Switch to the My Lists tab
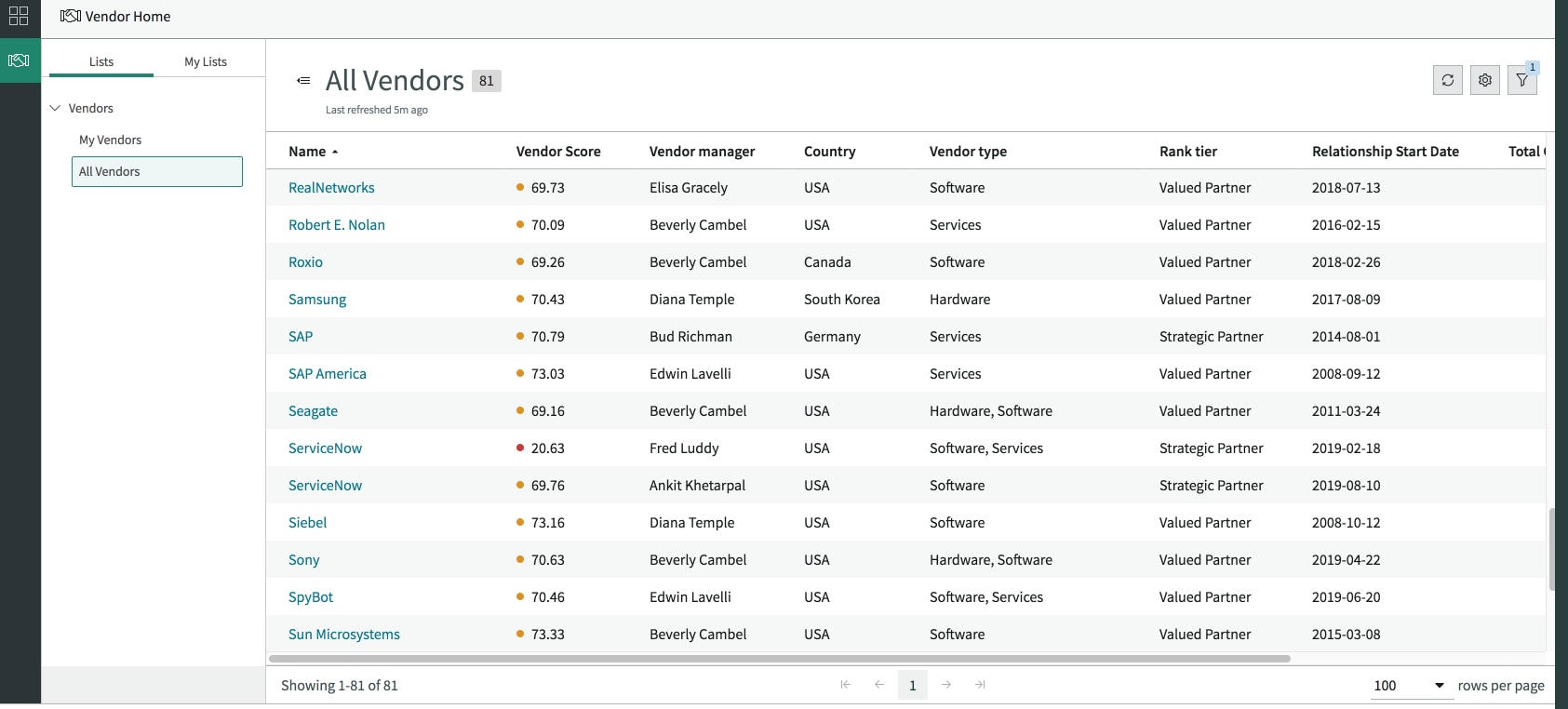The width and height of the screenshot is (1568, 709). click(x=206, y=61)
